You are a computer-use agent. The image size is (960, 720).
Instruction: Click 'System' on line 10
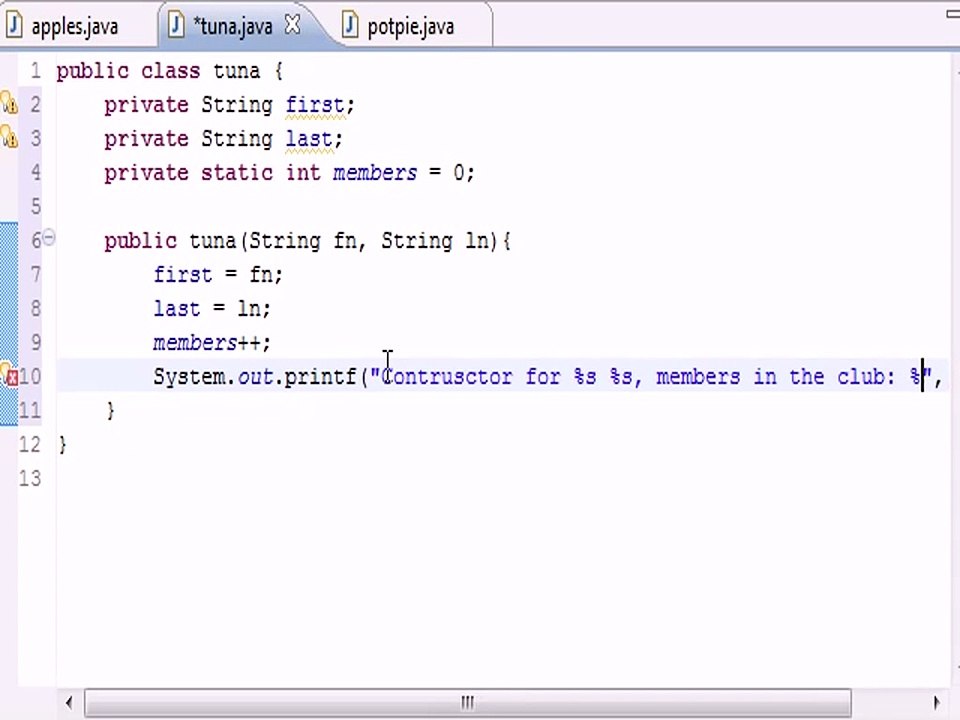pos(189,377)
